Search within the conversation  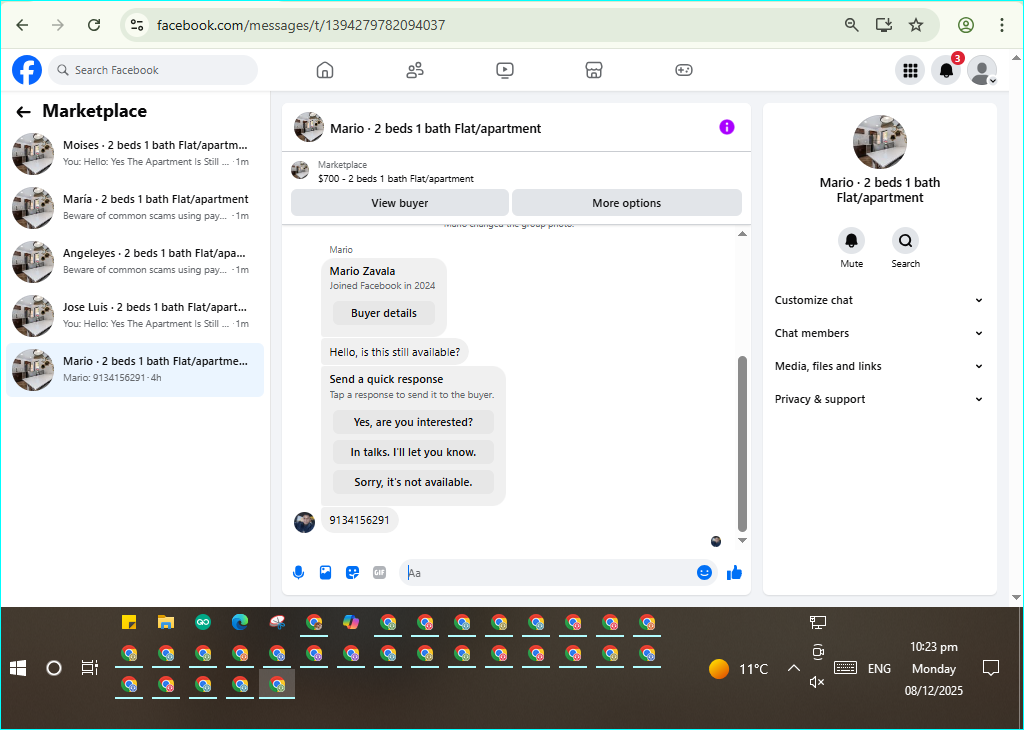pos(905,241)
